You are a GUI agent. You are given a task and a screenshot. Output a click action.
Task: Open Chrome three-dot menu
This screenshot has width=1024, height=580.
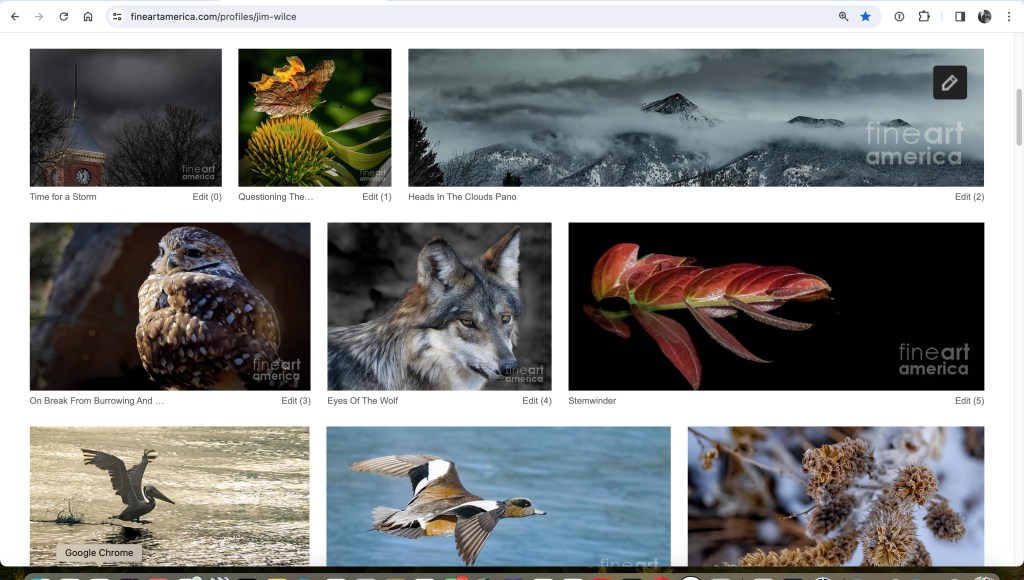tap(1008, 17)
